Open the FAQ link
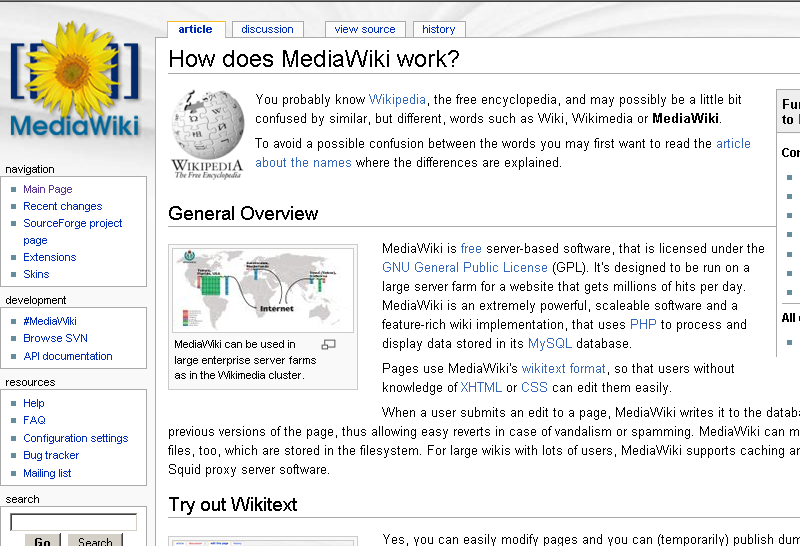 coord(34,420)
